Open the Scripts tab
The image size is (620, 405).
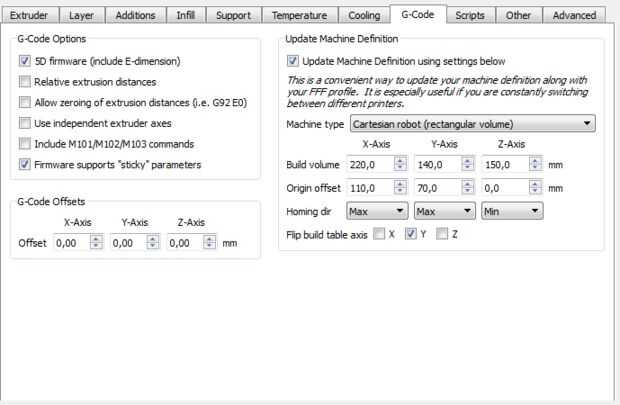click(x=470, y=15)
